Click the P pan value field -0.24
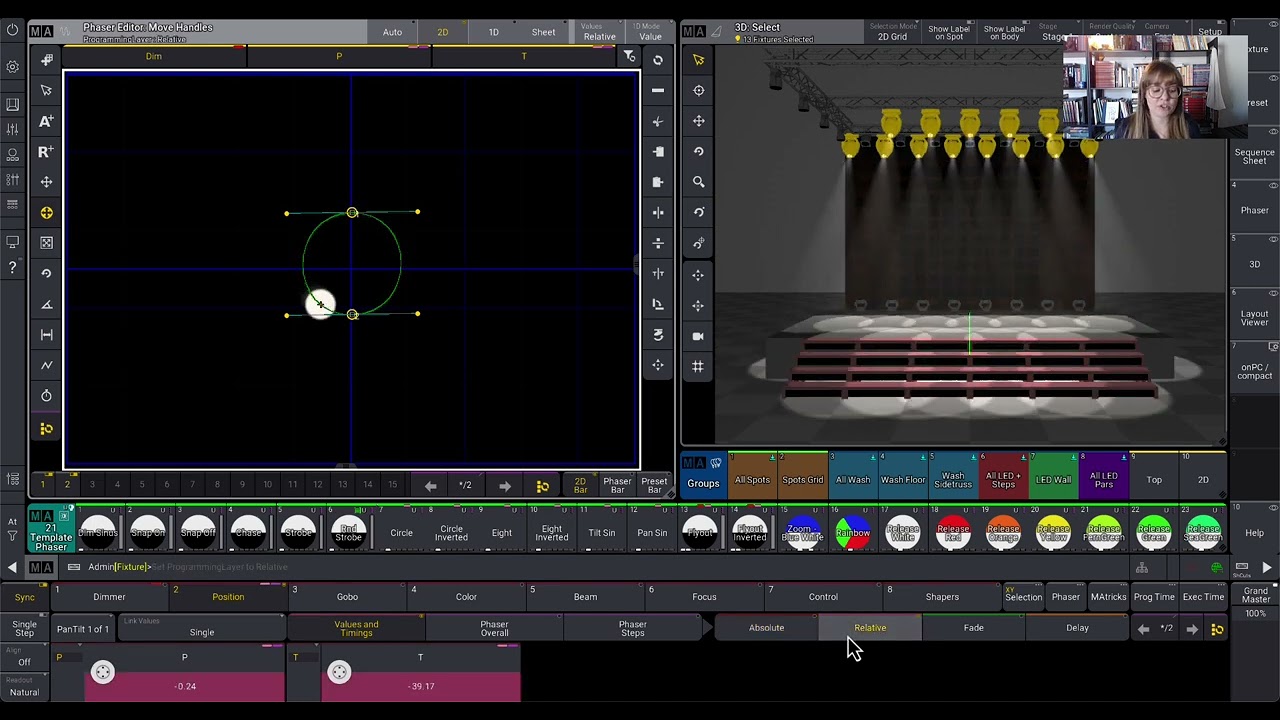The height and width of the screenshot is (720, 1280). tap(185, 686)
